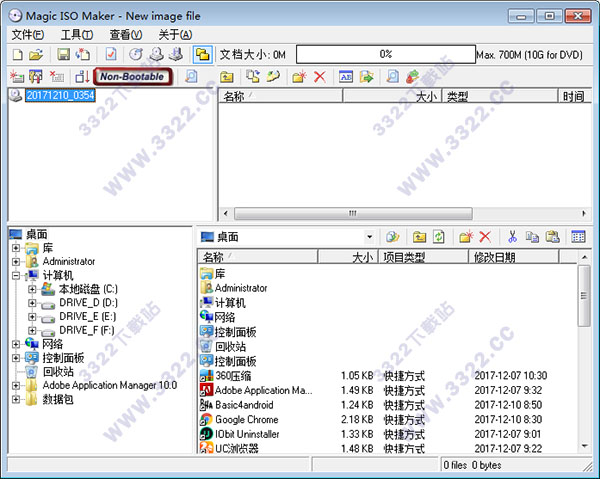Click the Non-Bootable button

point(132,77)
